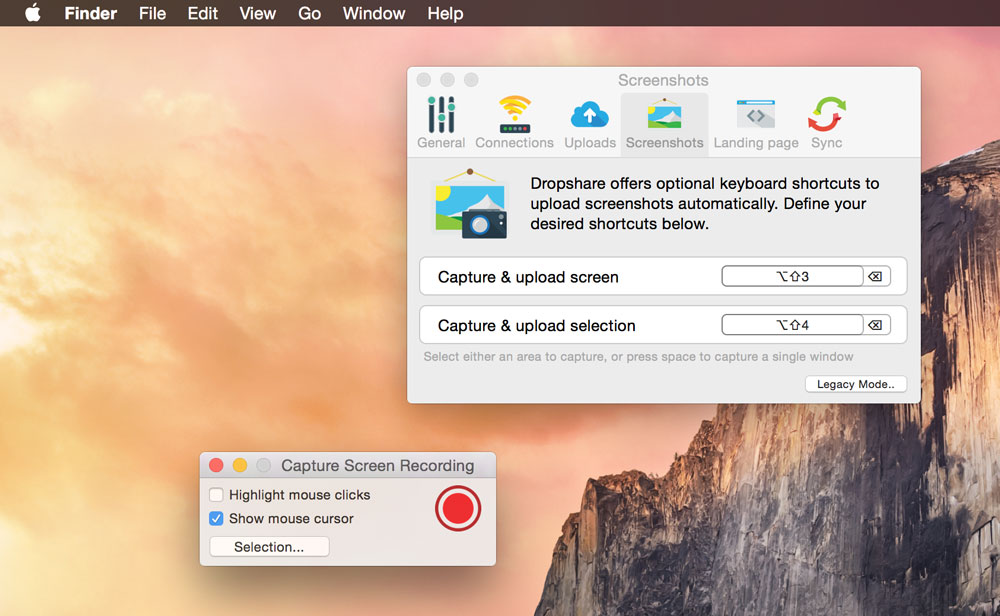Click the Screenshots window title text
The height and width of the screenshot is (616, 1000).
(663, 80)
